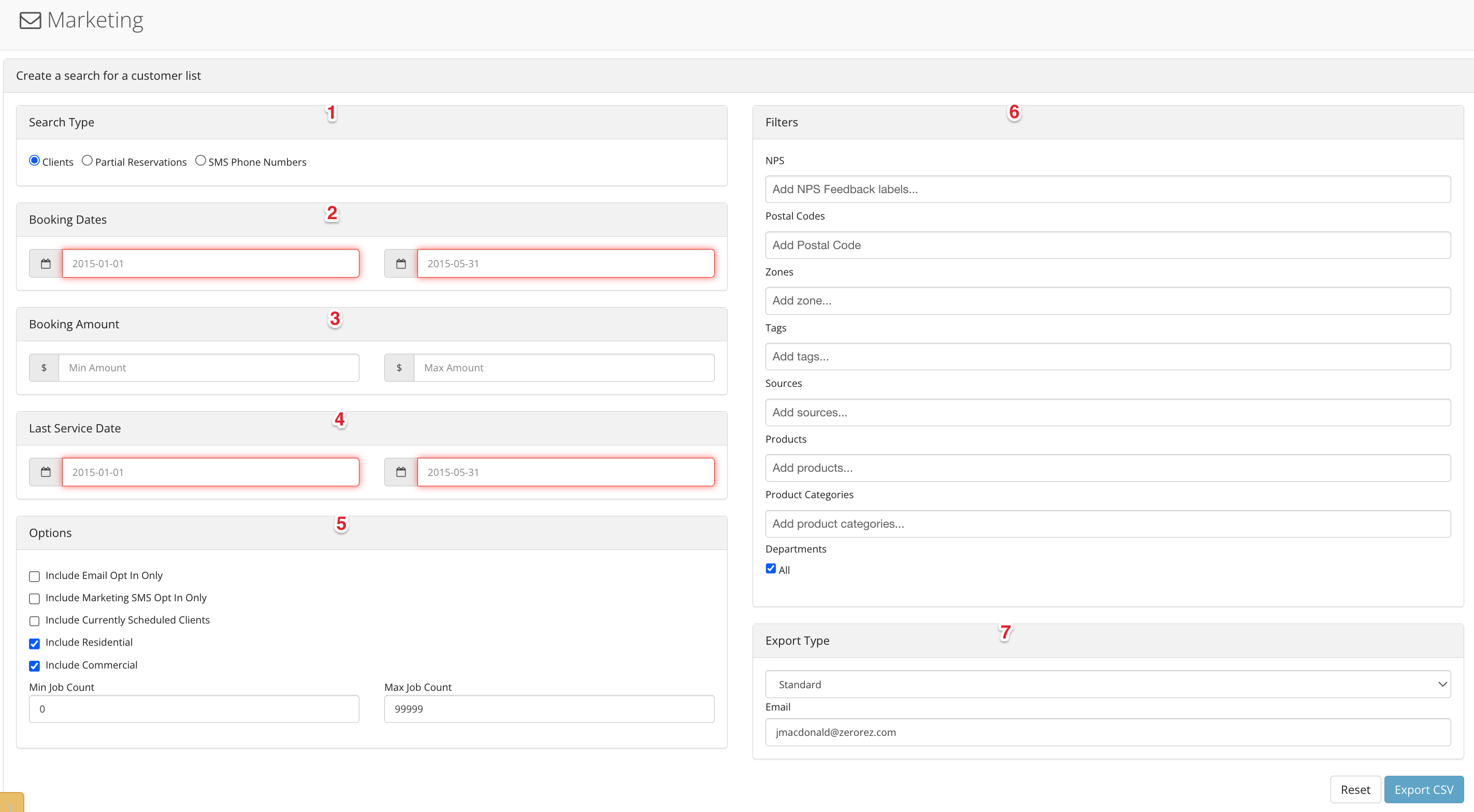Enable Include Marketing SMS Opt In Only
This screenshot has height=812, width=1474.
[34, 599]
